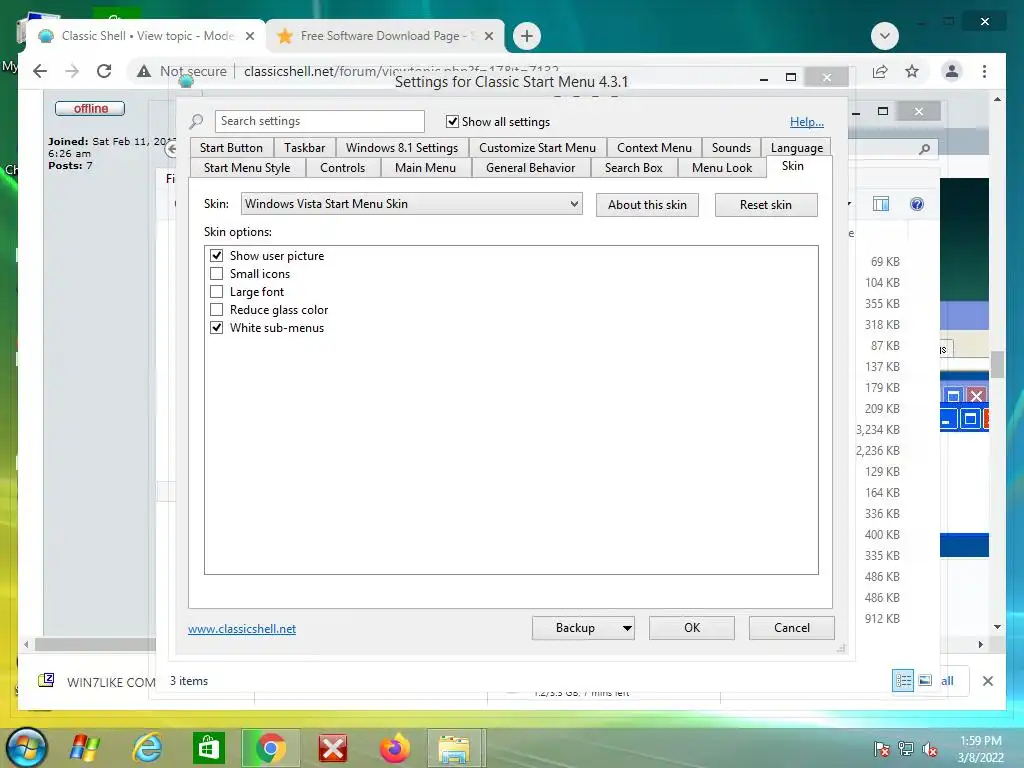Open the Windows 8.1 Settings tab
1024x768 pixels.
[402, 148]
